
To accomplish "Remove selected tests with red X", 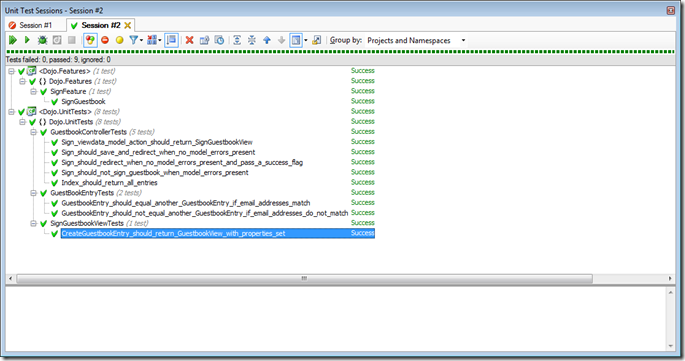I will (x=189, y=40).
